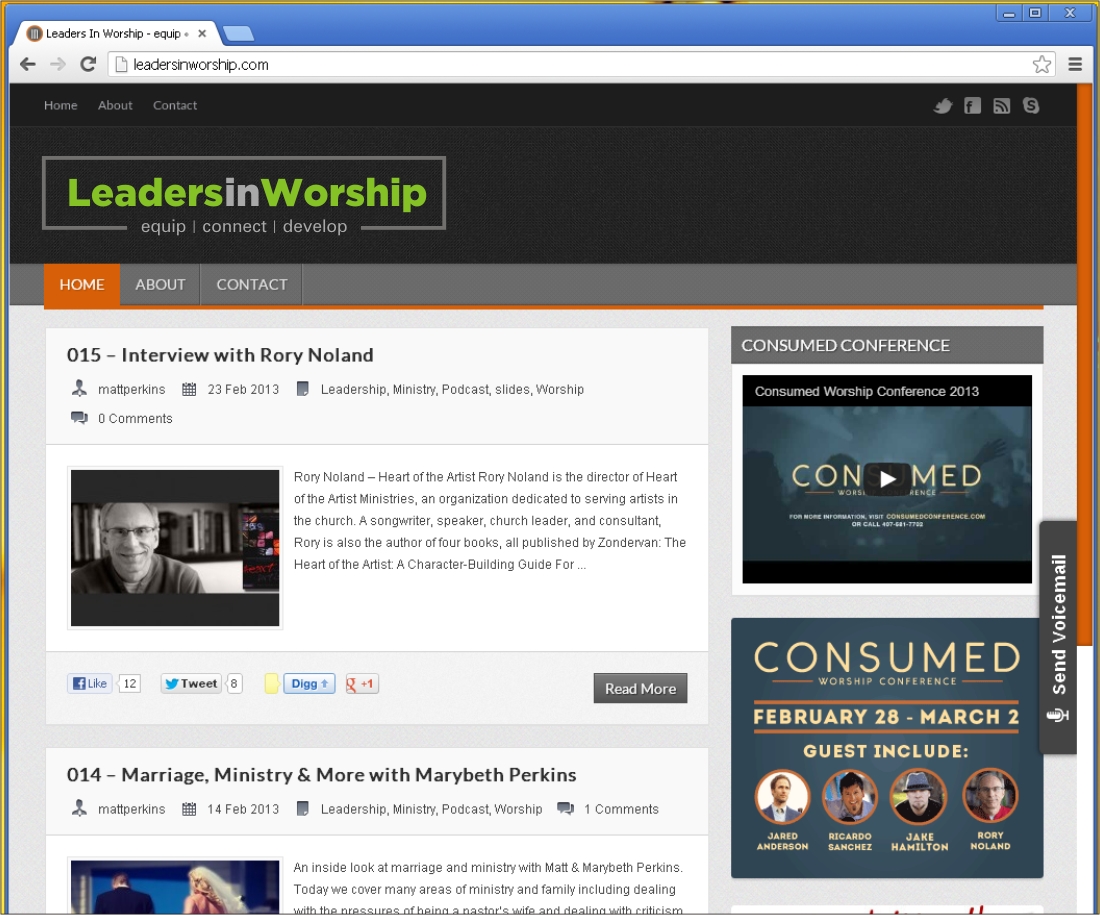Click the yellow share icon beside Digg
The height and width of the screenshot is (915, 1100).
tap(271, 683)
